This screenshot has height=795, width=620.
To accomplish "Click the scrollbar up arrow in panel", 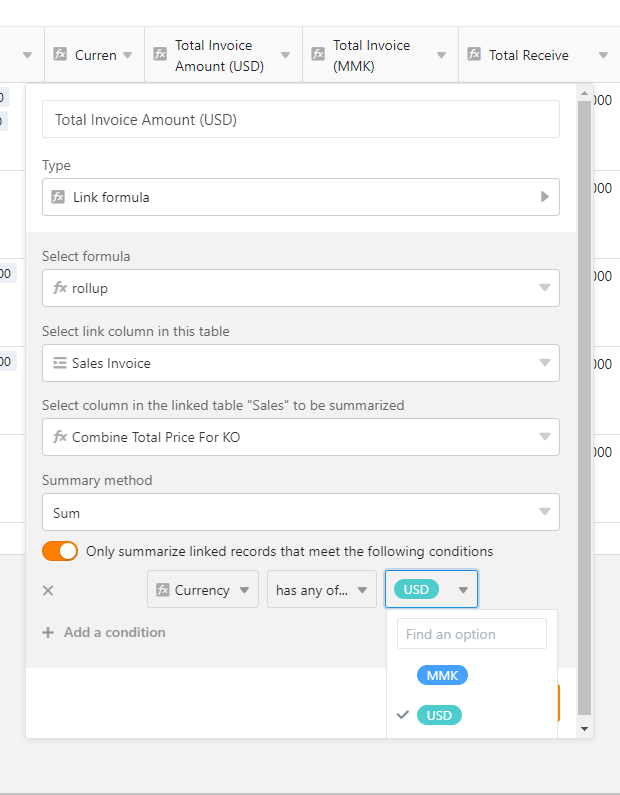I will pos(584,93).
